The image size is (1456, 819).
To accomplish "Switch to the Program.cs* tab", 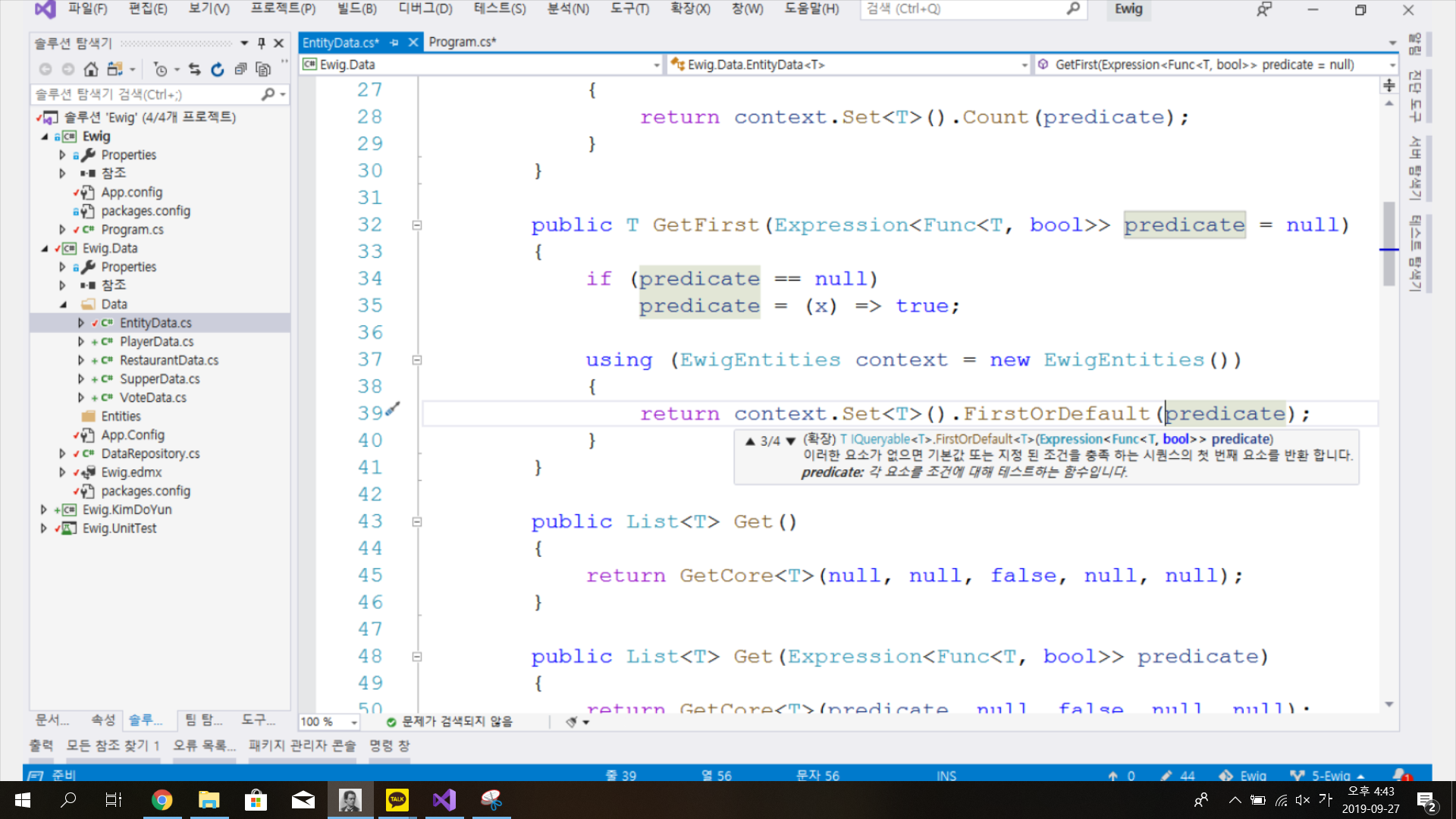I will tap(462, 42).
